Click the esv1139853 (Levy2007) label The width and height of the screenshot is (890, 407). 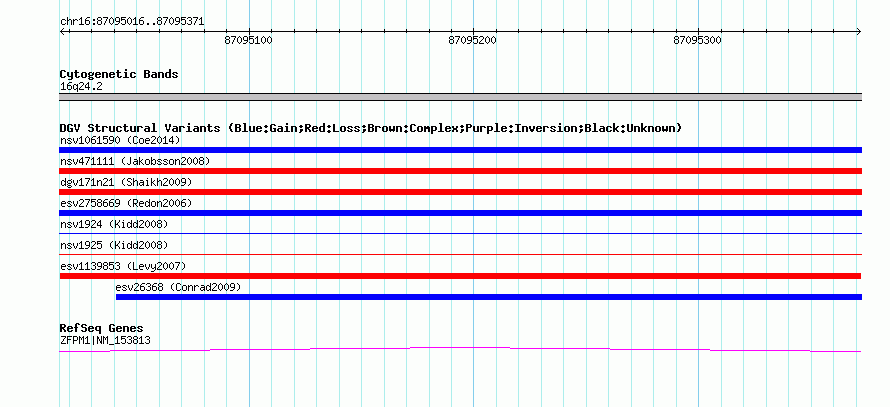click(x=123, y=266)
